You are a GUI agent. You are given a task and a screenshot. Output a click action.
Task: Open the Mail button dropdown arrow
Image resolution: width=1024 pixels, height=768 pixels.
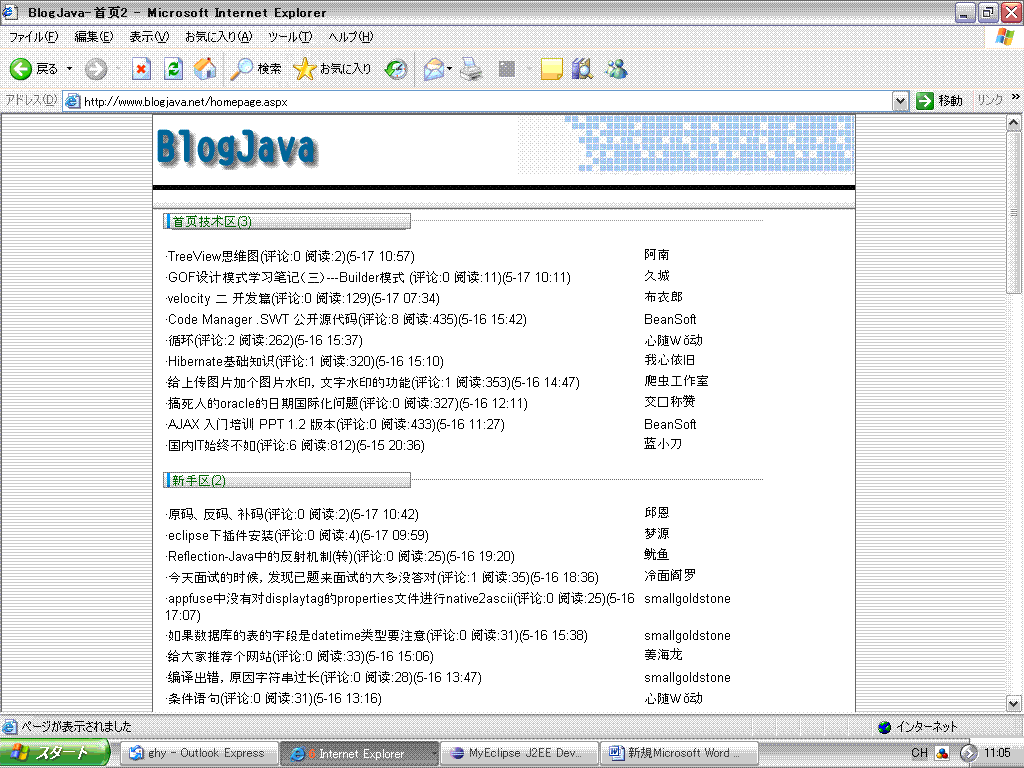click(x=449, y=69)
